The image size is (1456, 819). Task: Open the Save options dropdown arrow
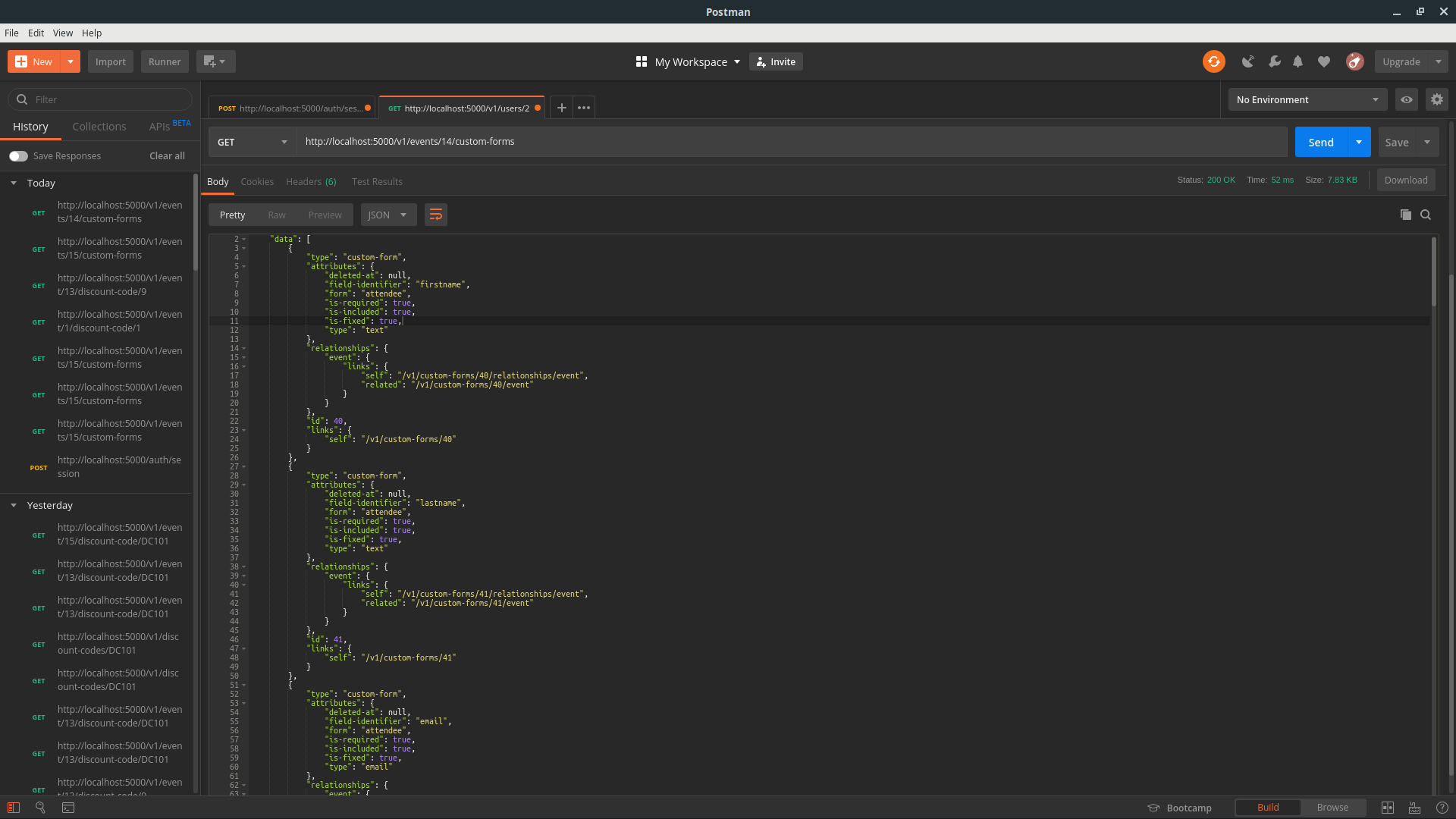point(1427,142)
